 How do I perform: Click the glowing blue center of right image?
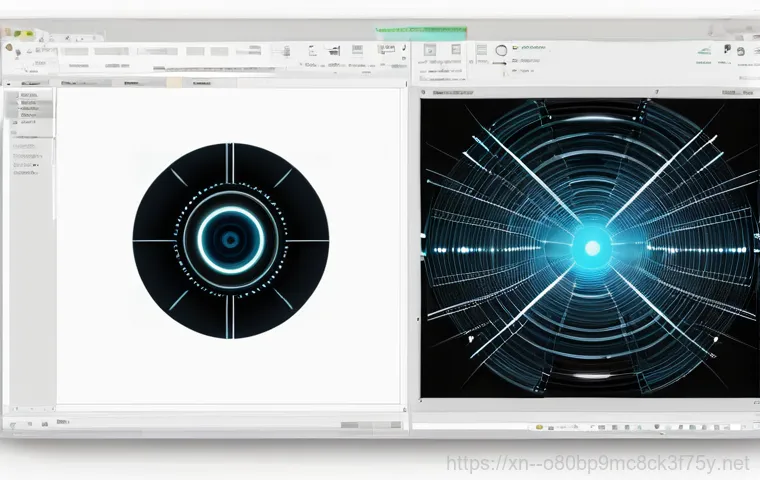pyautogui.click(x=591, y=247)
